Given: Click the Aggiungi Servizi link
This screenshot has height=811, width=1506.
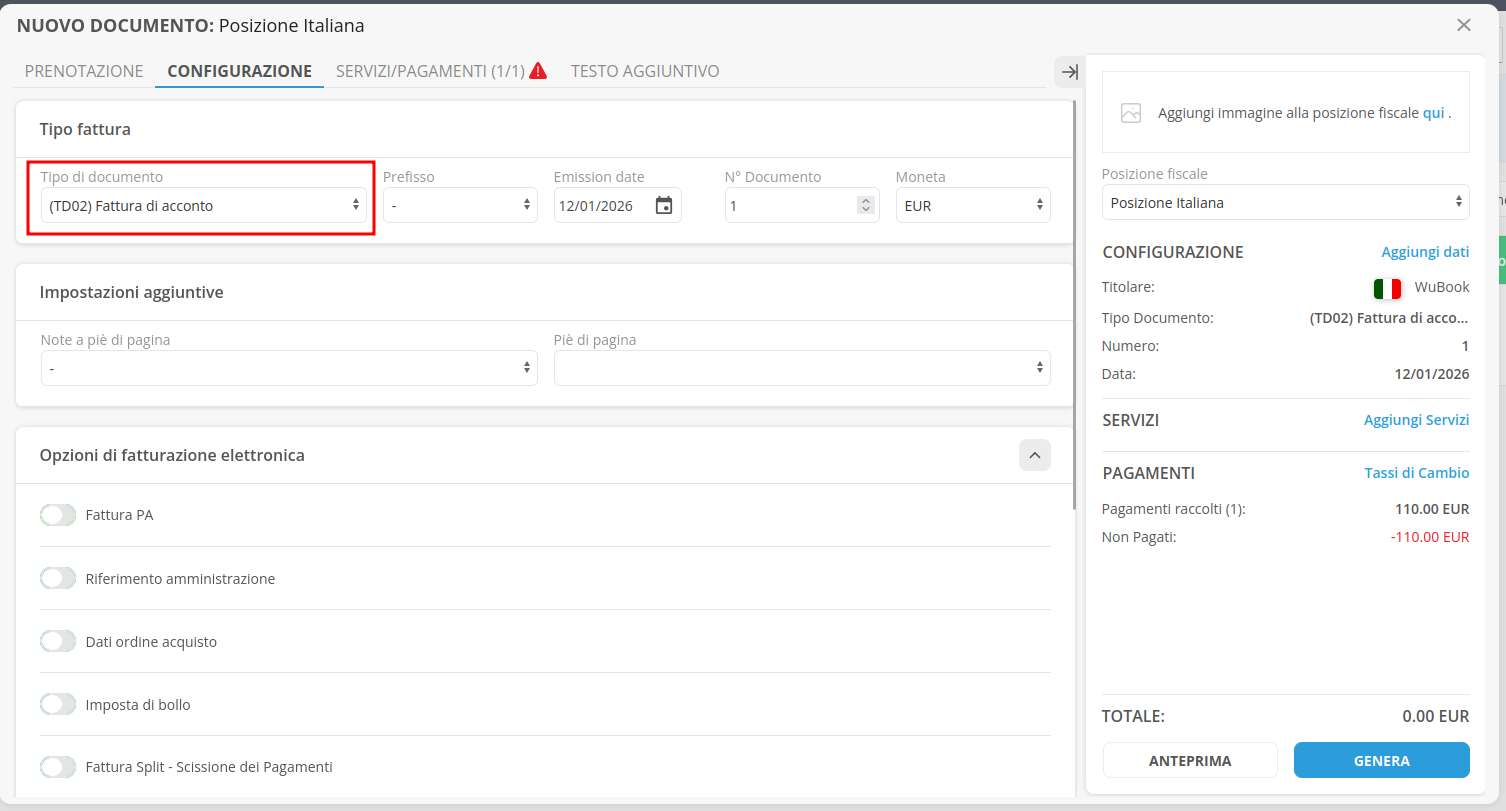Looking at the screenshot, I should pyautogui.click(x=1416, y=420).
